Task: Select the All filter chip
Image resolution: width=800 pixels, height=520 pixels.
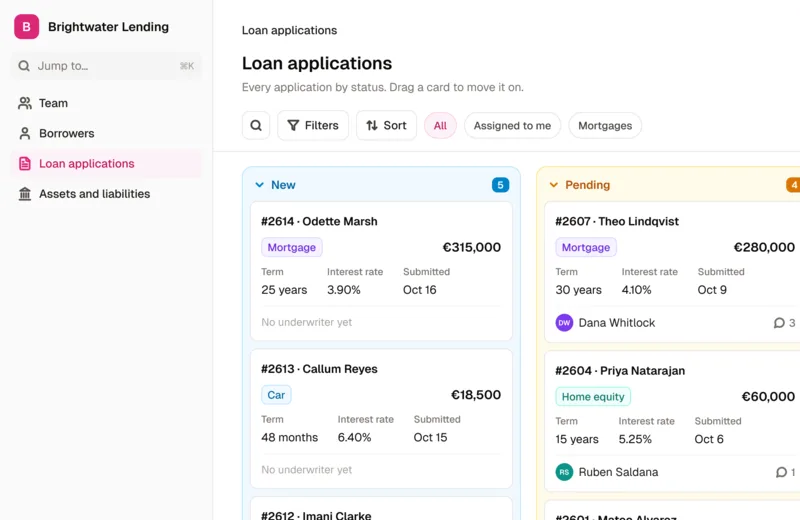Action: click(x=440, y=126)
